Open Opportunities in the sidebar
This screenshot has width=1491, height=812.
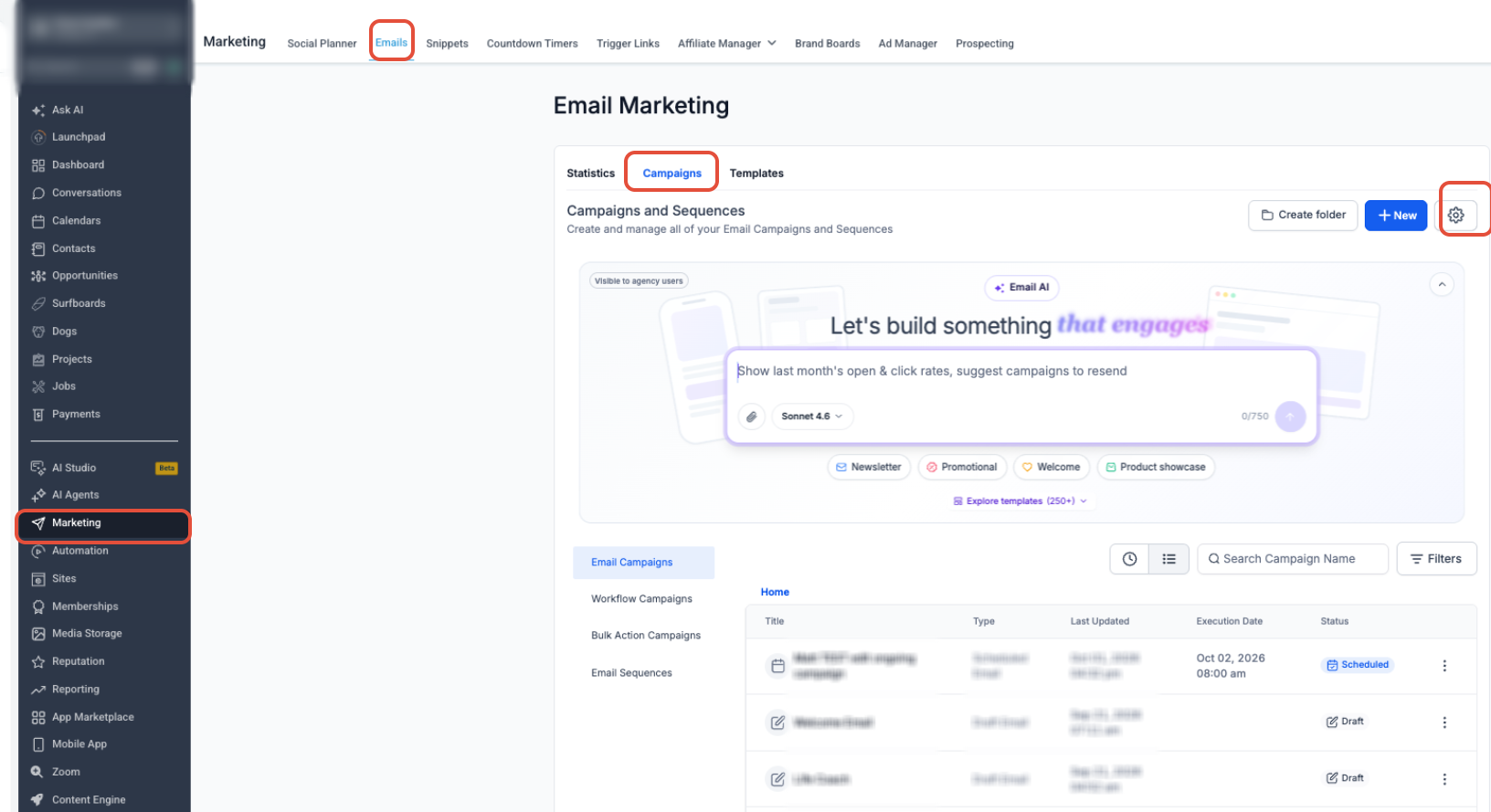click(85, 276)
